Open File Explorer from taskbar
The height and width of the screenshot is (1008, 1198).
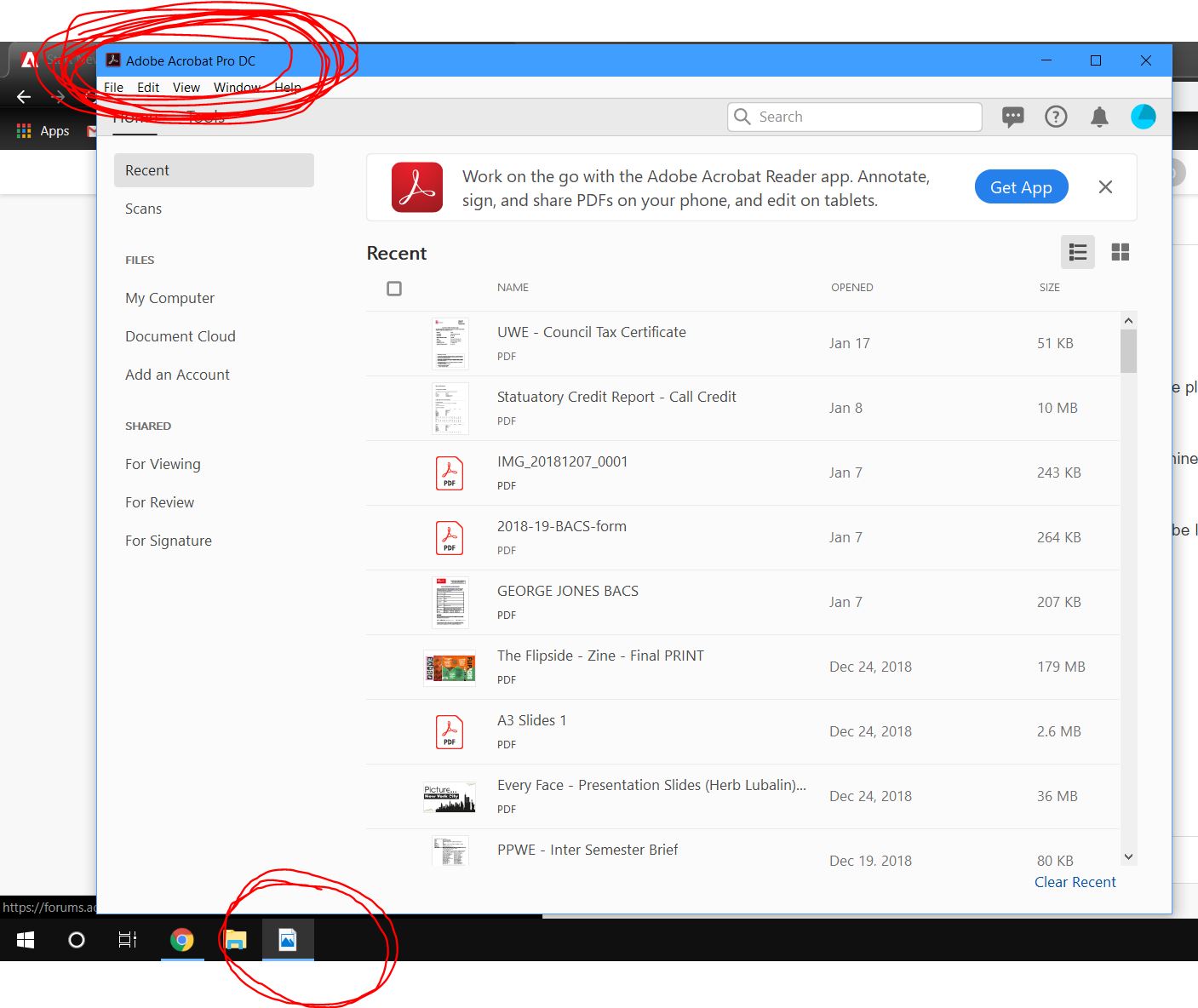[236, 940]
